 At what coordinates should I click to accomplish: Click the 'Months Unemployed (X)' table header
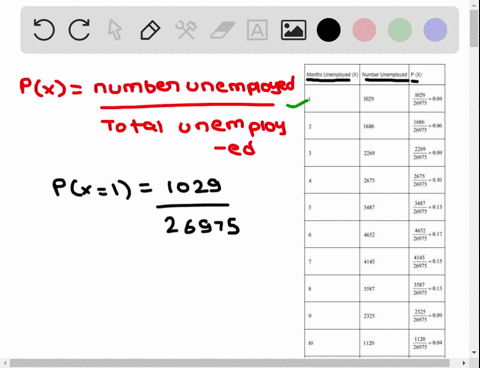(x=332, y=74)
